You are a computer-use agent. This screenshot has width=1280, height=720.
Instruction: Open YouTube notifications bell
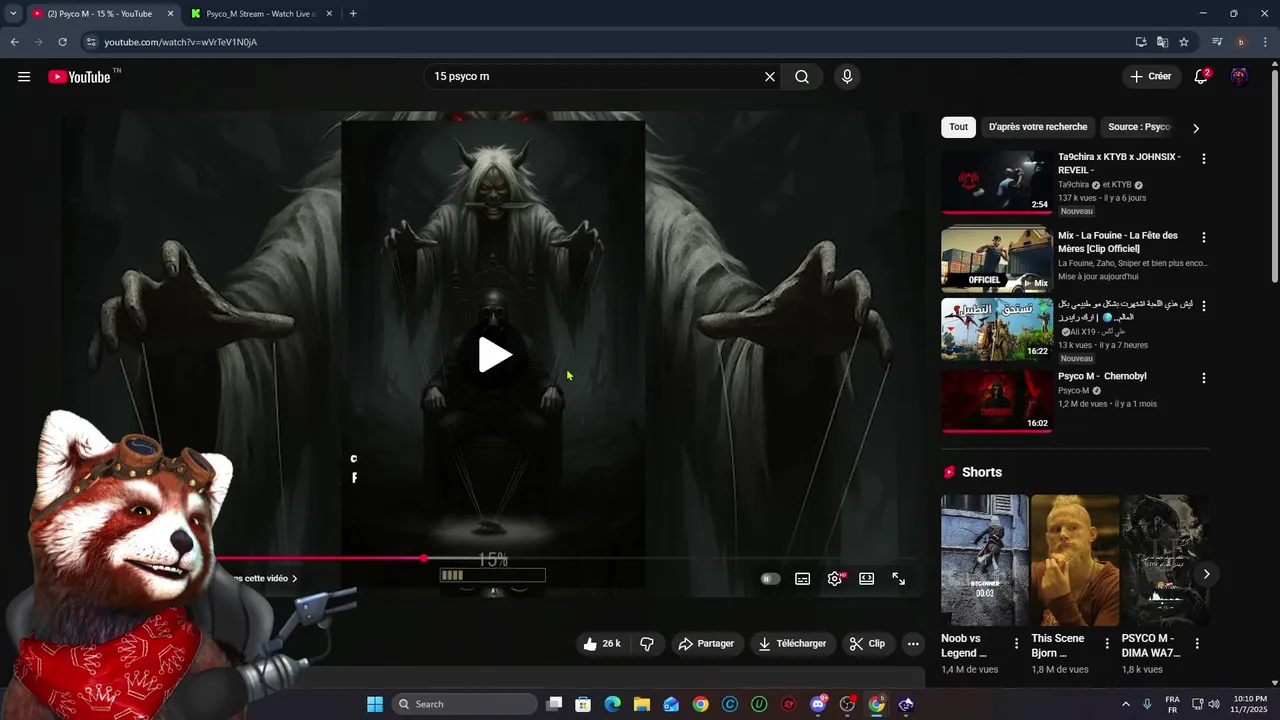[1201, 77]
